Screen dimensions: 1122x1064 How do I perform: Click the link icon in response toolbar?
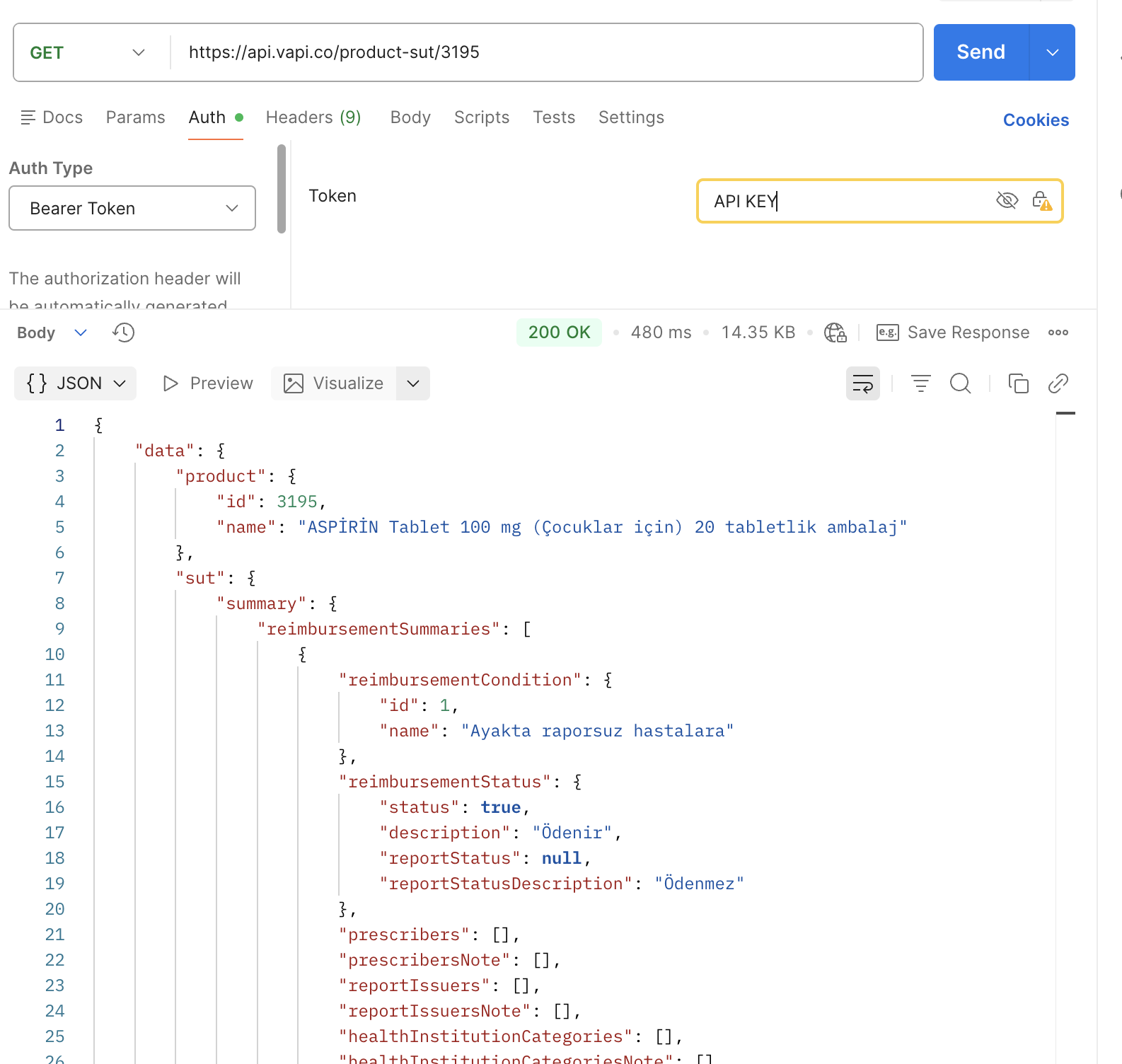click(x=1058, y=383)
